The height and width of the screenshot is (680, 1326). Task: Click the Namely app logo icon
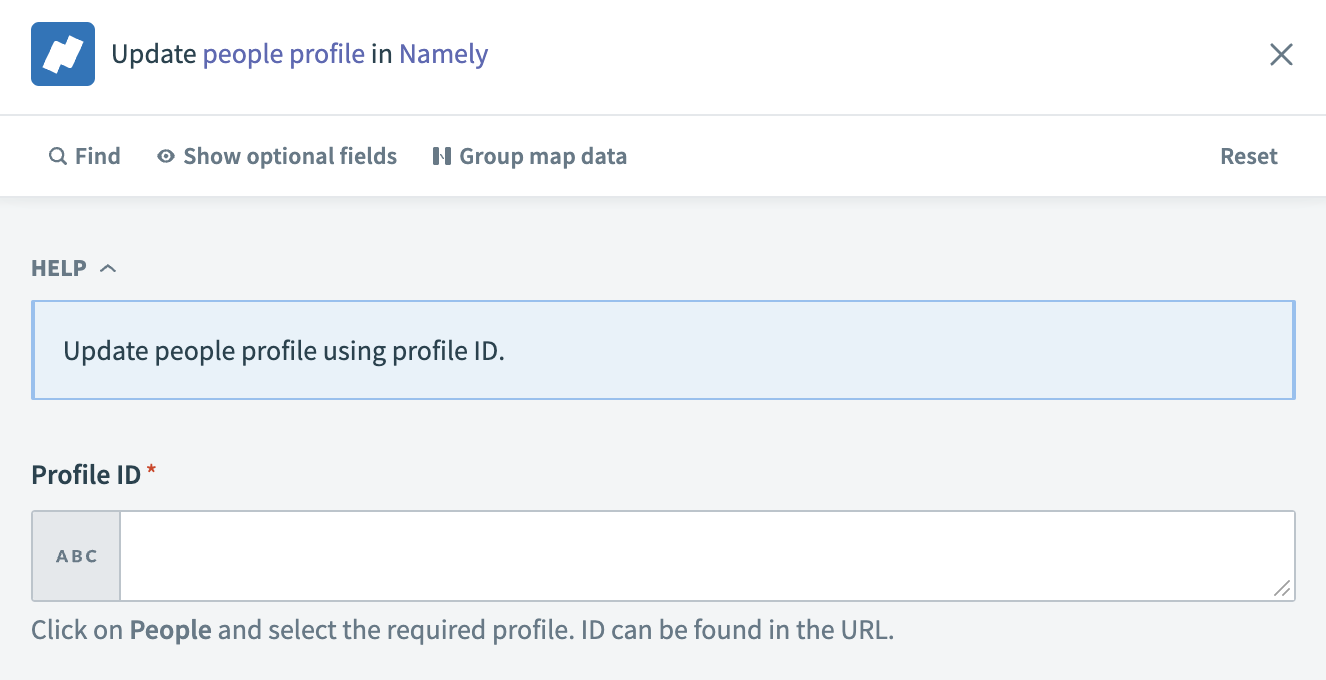tap(62, 53)
